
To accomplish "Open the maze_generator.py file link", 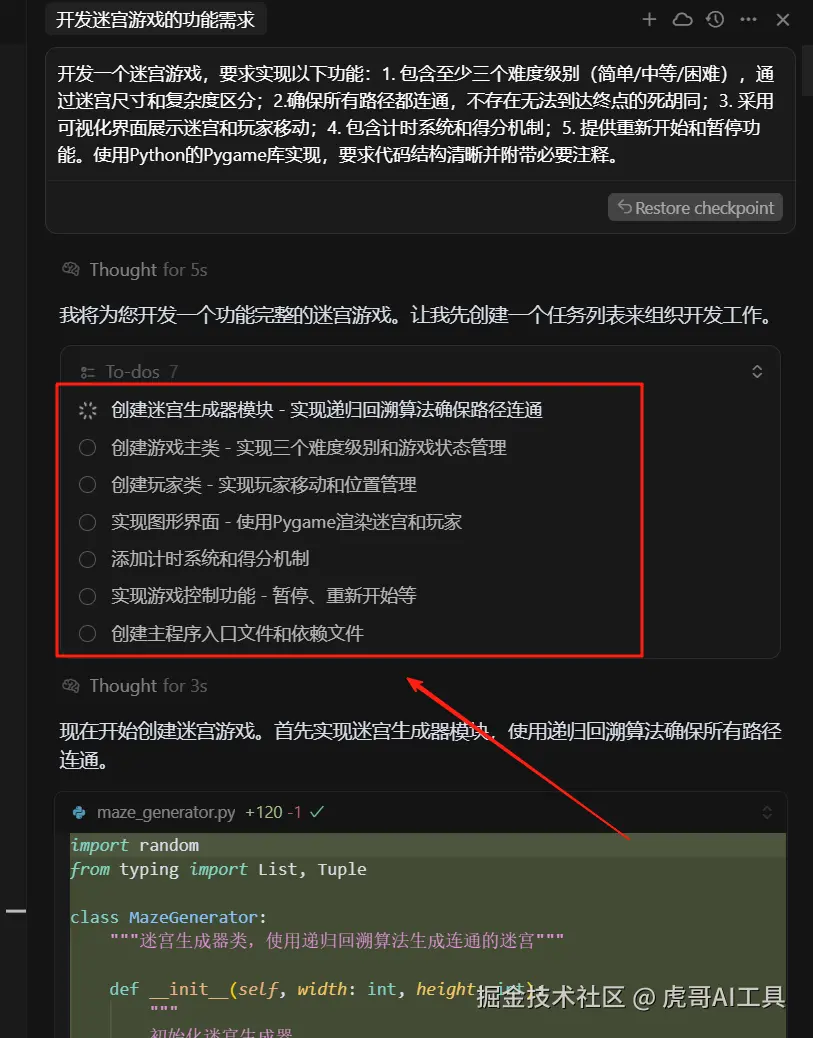I will click(x=166, y=812).
